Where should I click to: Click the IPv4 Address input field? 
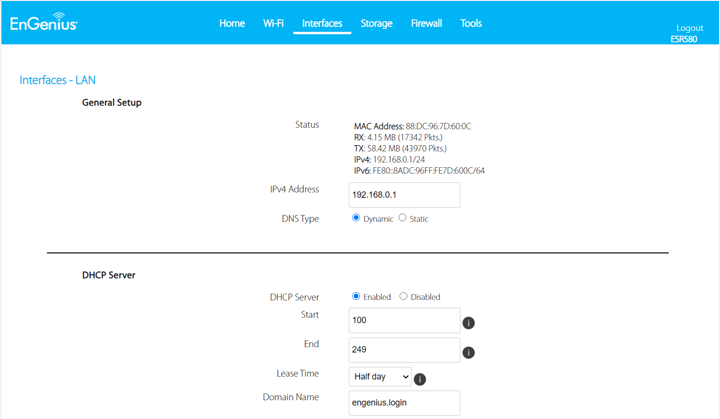405,195
